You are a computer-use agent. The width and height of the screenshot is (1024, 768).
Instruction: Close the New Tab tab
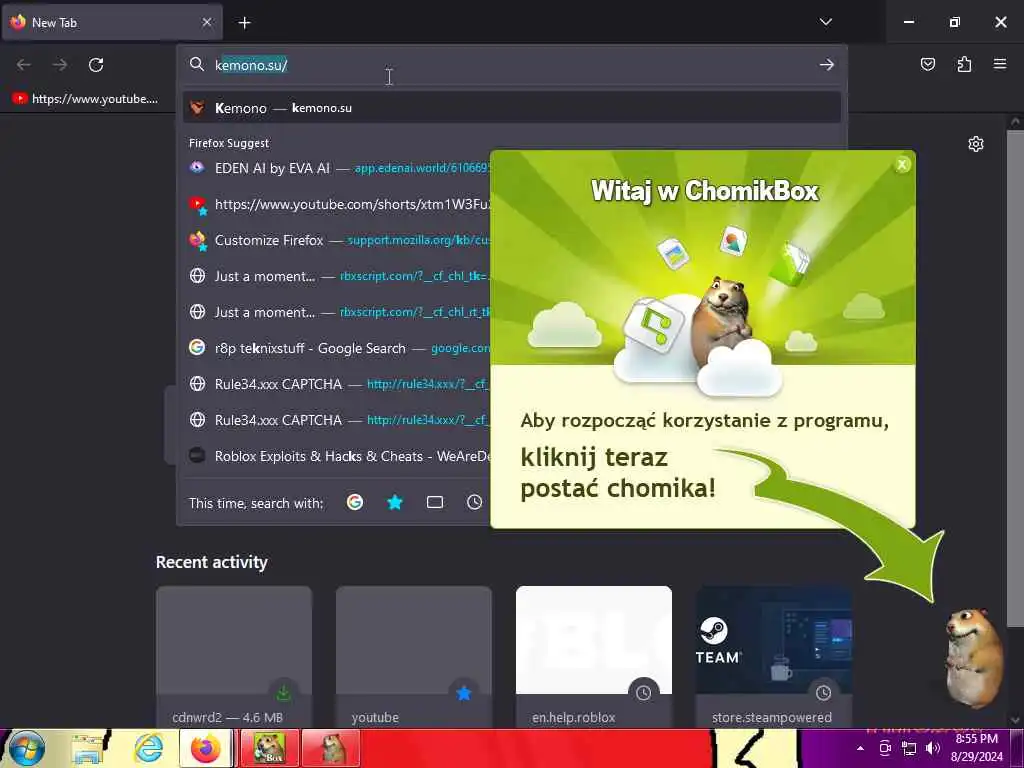(206, 22)
